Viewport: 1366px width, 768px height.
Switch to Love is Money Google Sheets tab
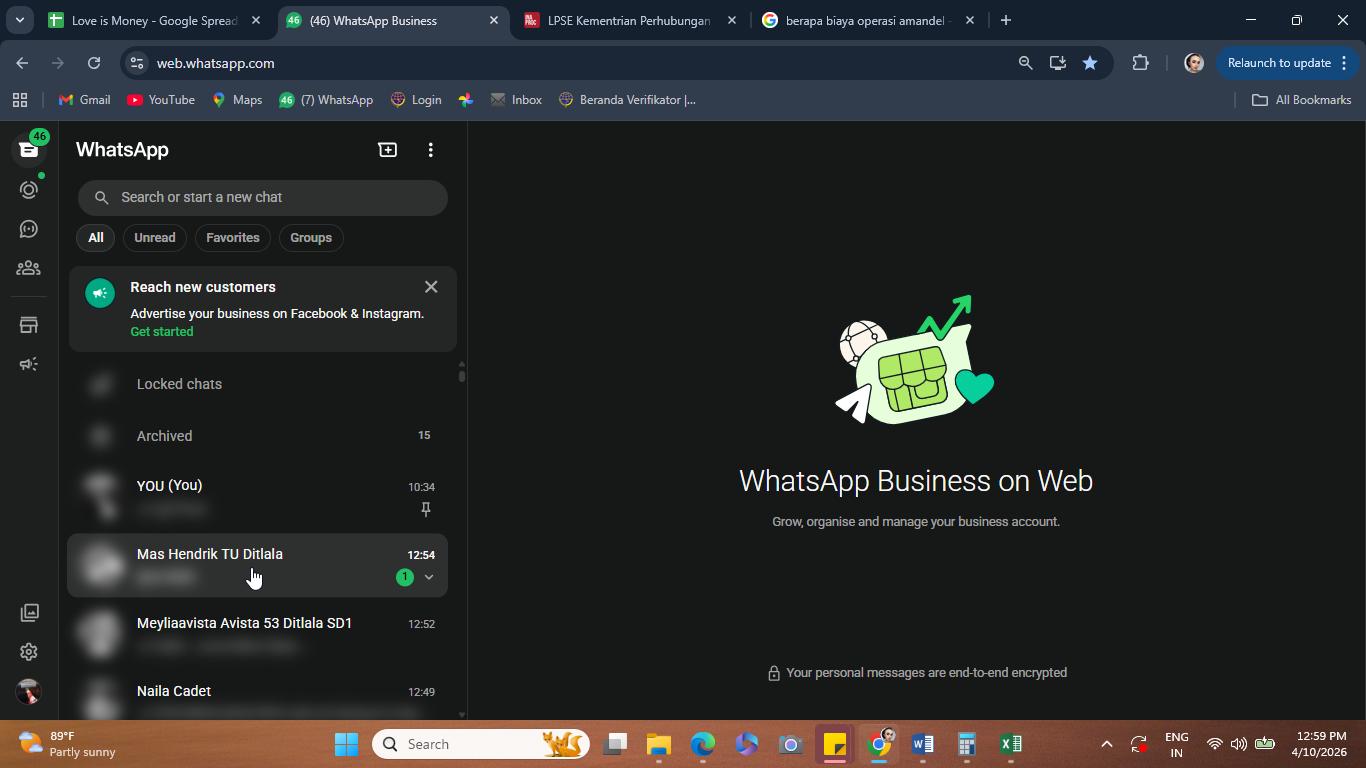coord(155,20)
